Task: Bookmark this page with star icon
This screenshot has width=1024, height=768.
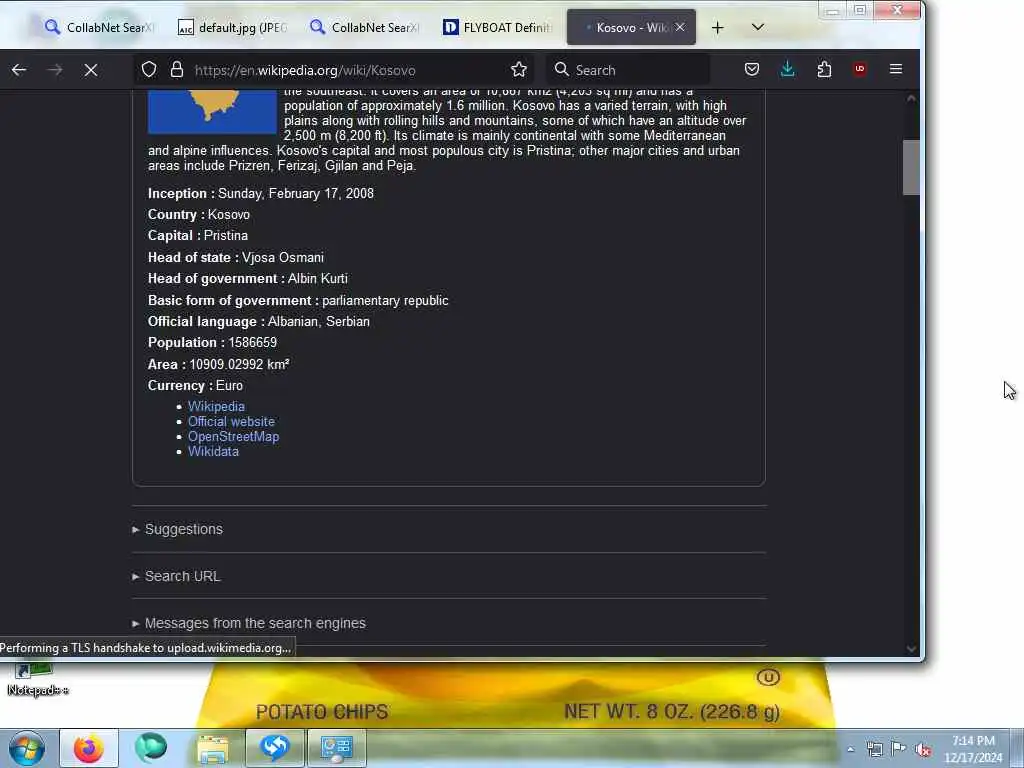Action: [519, 70]
